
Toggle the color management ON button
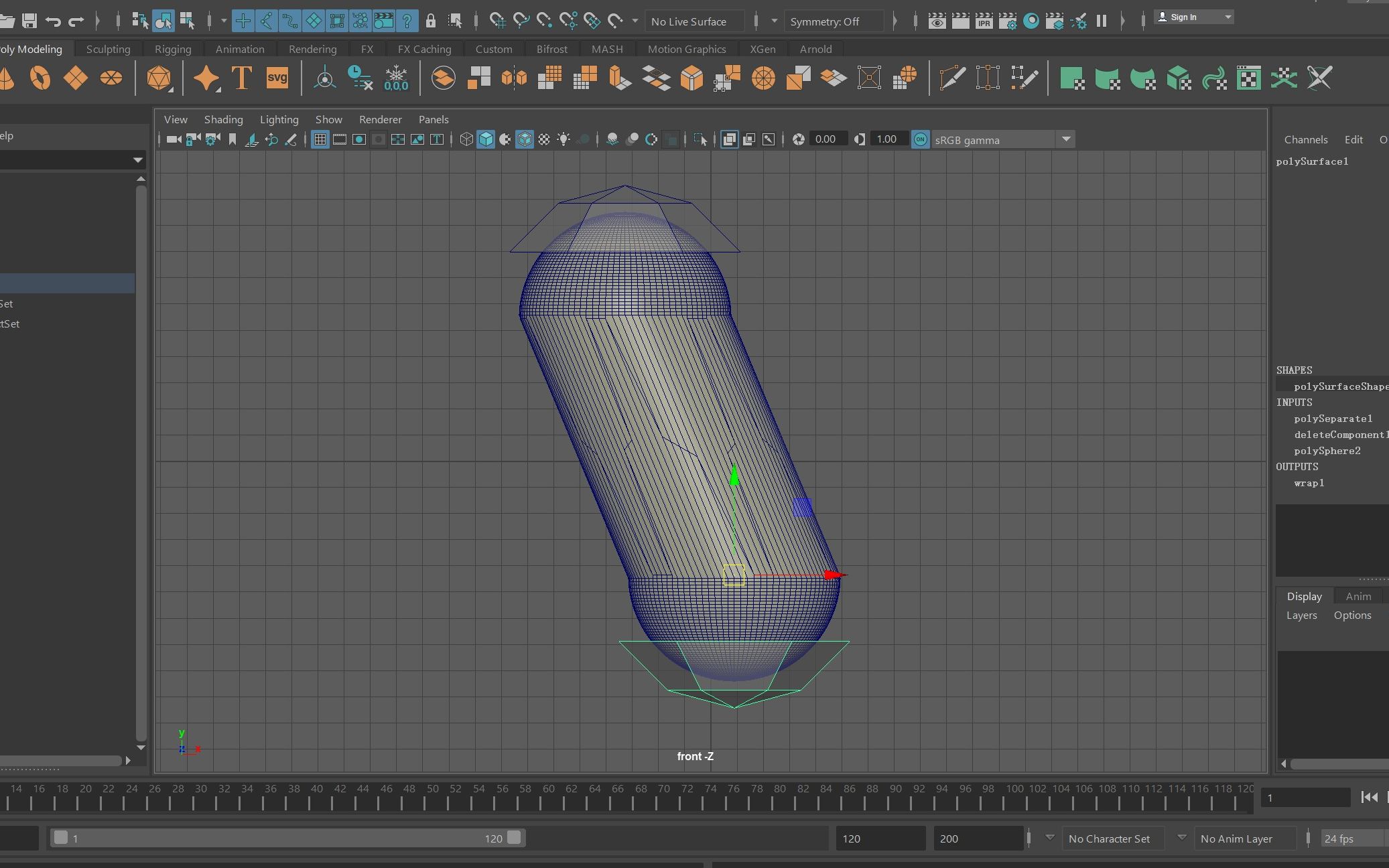(921, 139)
